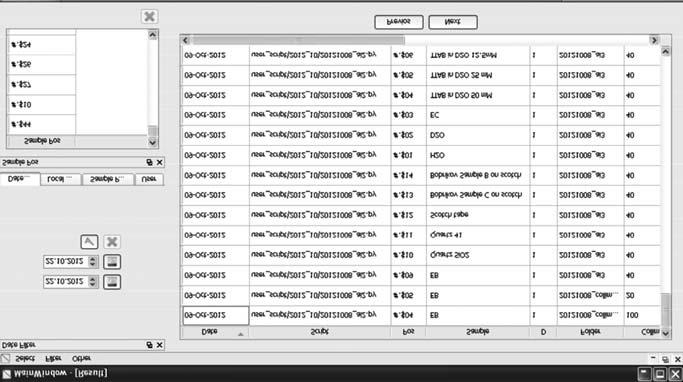Sort table by Folder column header
The height and width of the screenshot is (382, 683).
coord(590,332)
